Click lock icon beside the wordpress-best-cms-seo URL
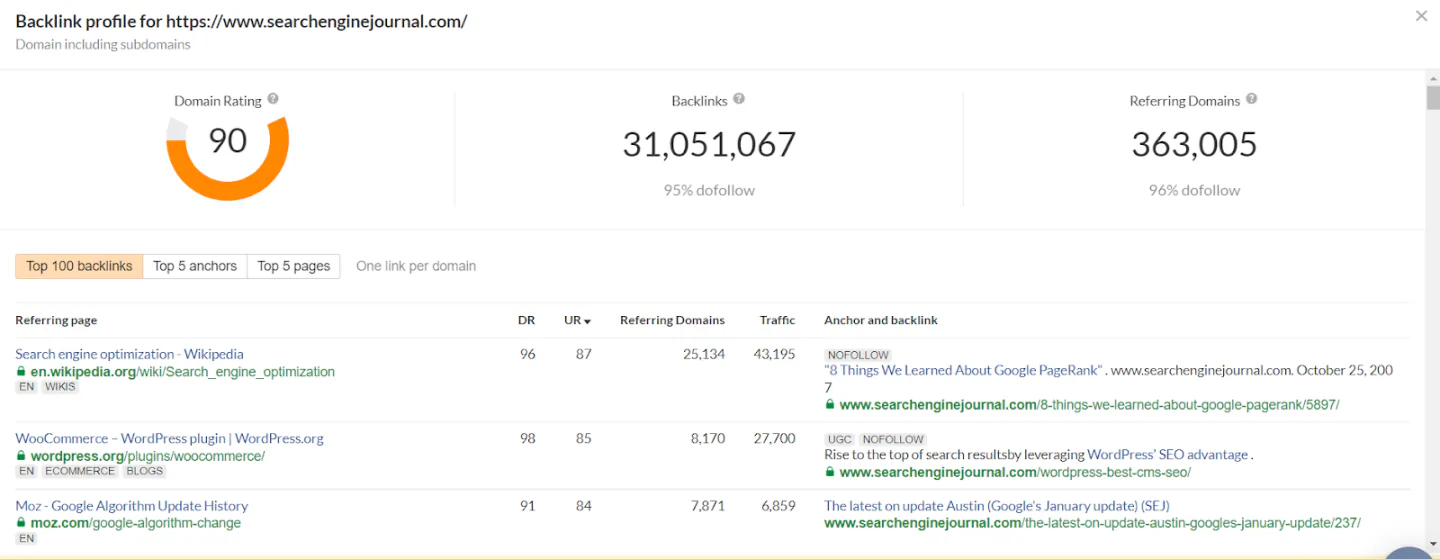 tap(829, 472)
